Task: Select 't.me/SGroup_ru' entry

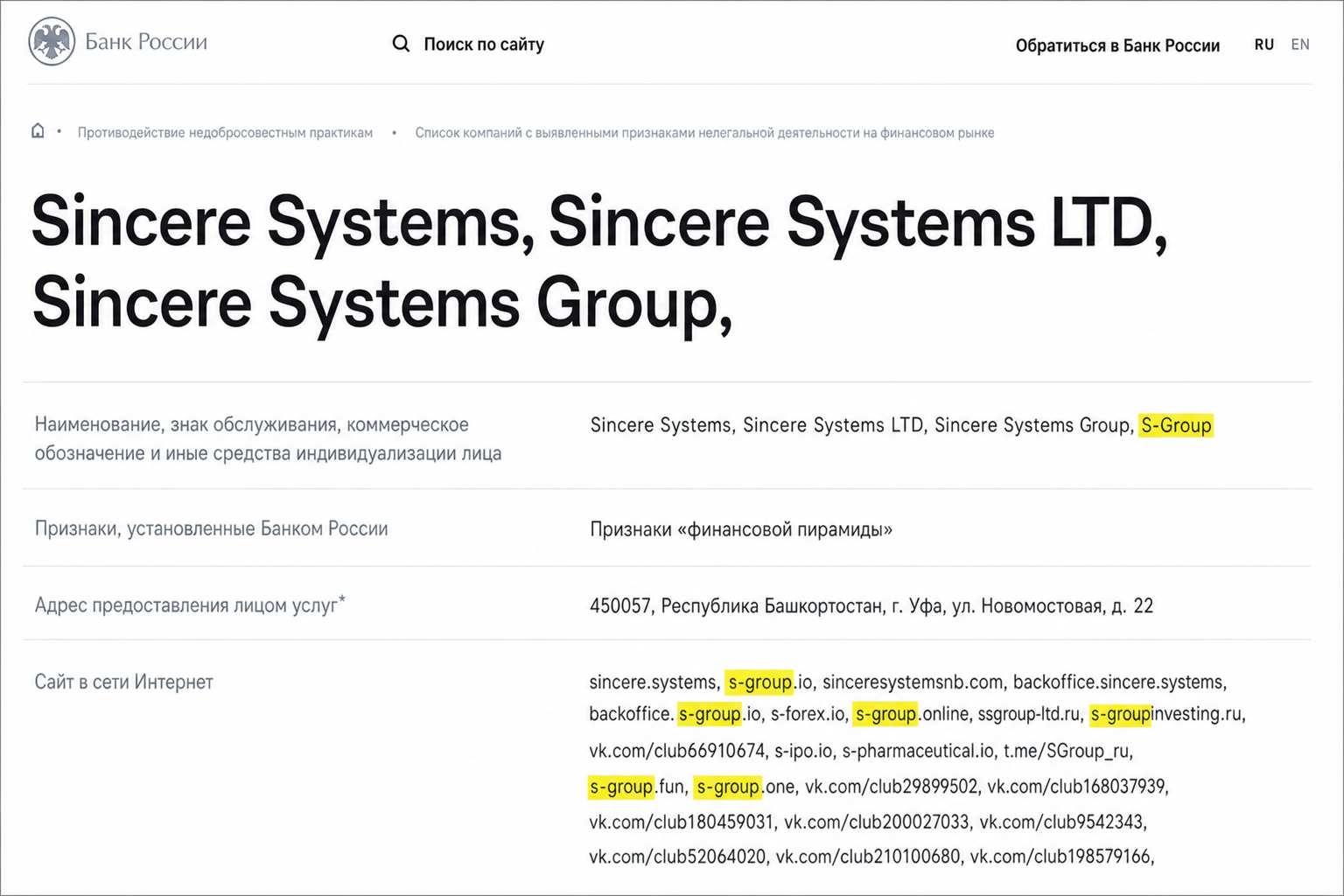Action: [1067, 751]
